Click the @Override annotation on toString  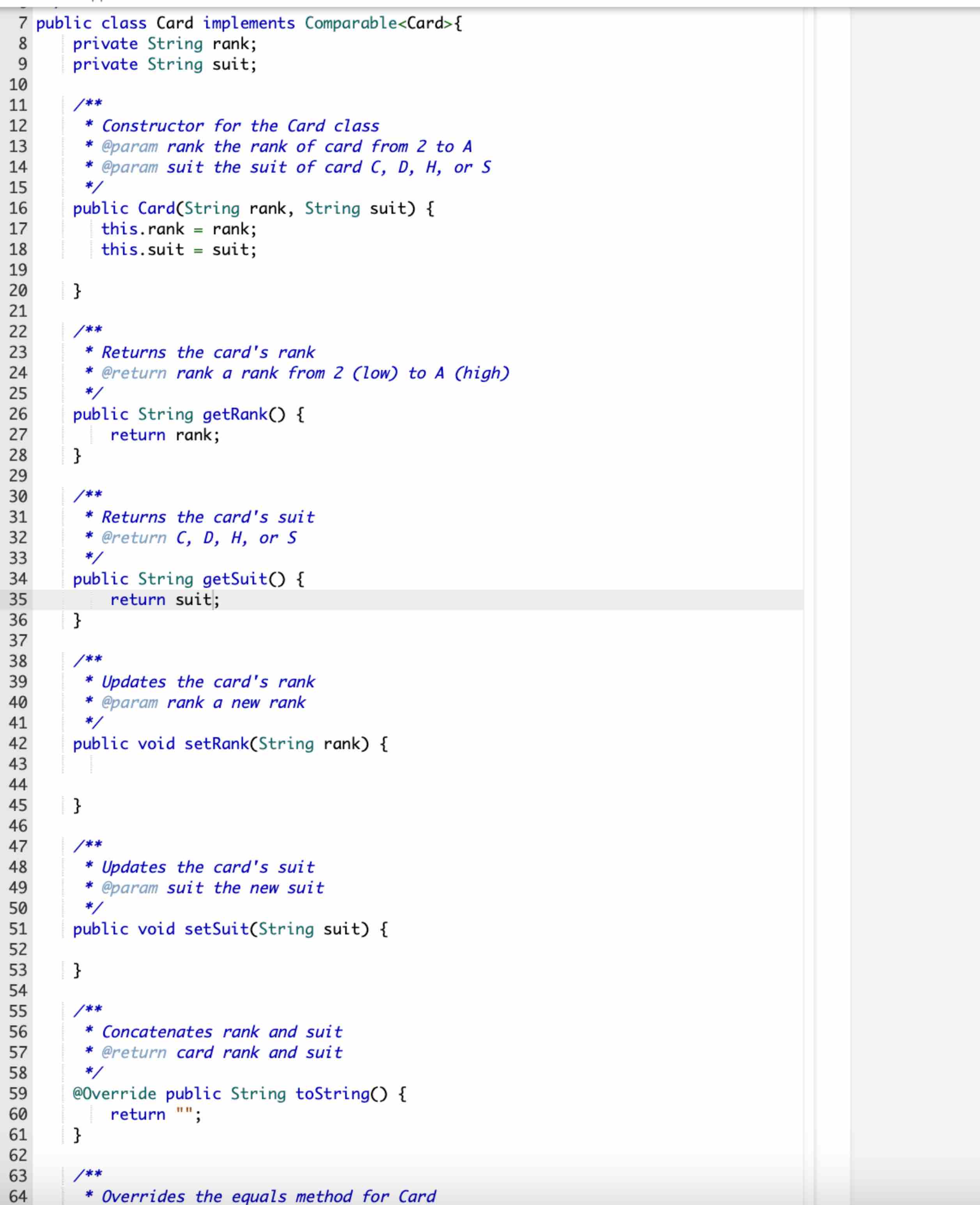point(114,1093)
